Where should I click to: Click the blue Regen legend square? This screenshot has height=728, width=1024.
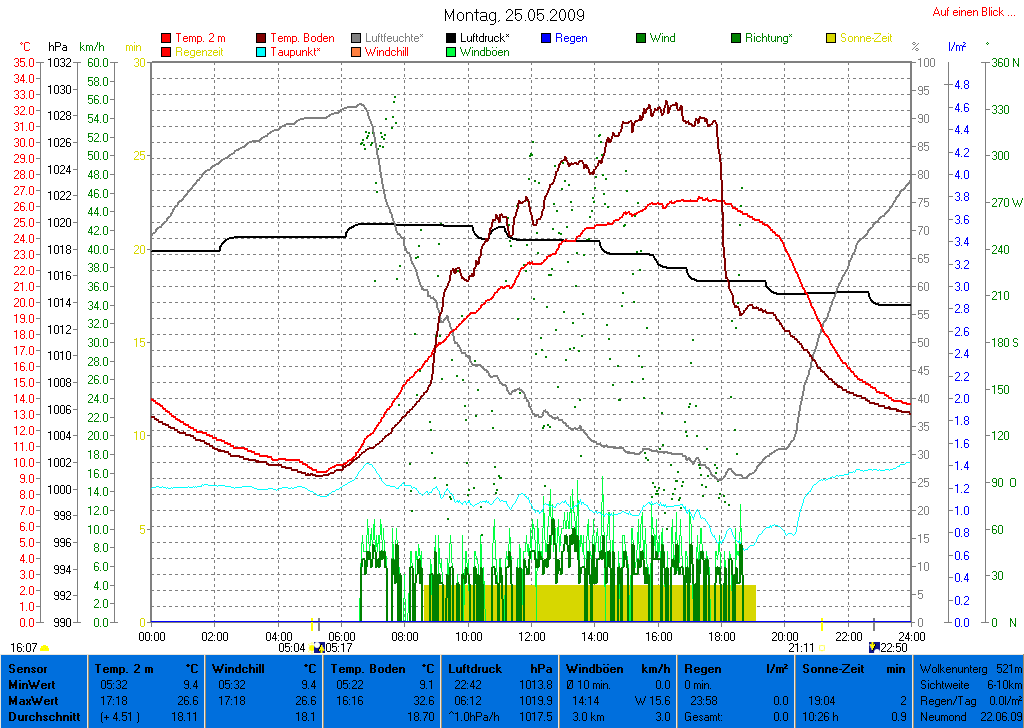(x=545, y=39)
